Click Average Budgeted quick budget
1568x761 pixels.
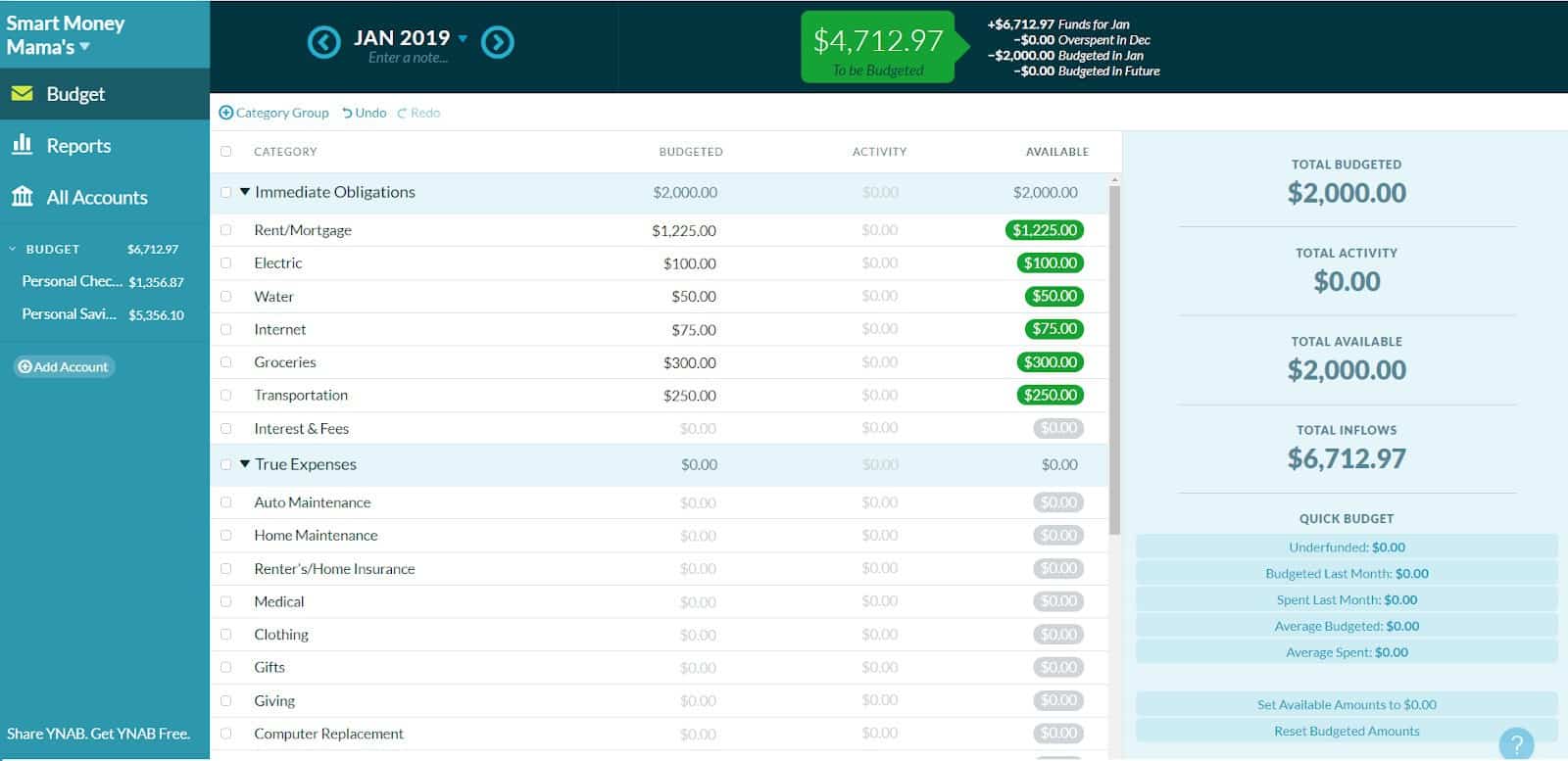[1347, 627]
